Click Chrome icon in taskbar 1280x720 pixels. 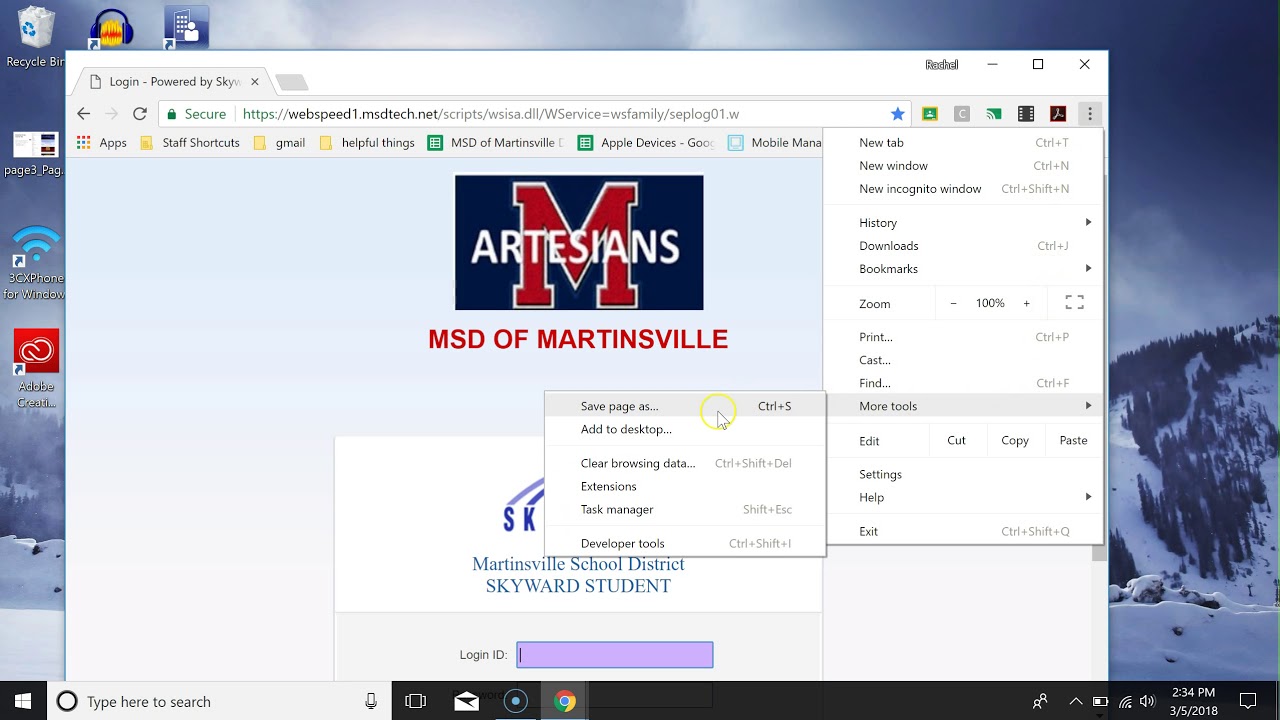pos(565,701)
